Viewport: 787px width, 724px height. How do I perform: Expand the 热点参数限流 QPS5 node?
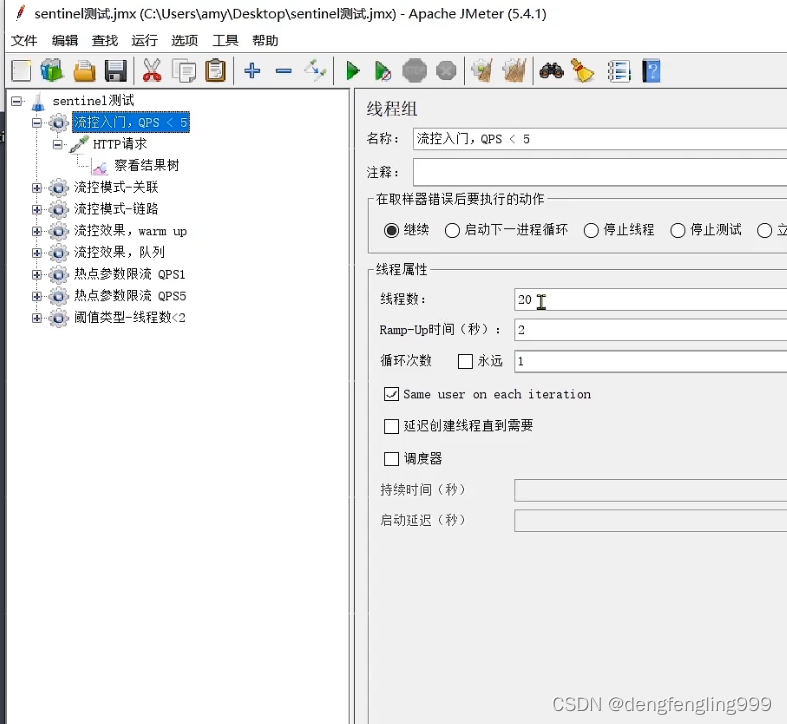(x=37, y=296)
